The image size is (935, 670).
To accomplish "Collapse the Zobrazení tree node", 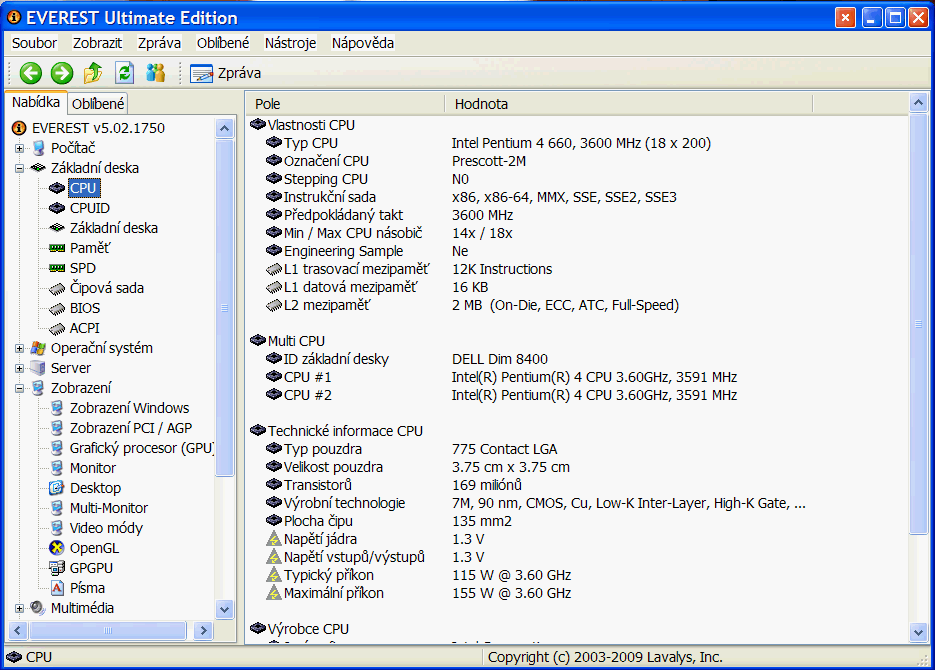I will 19,389.
